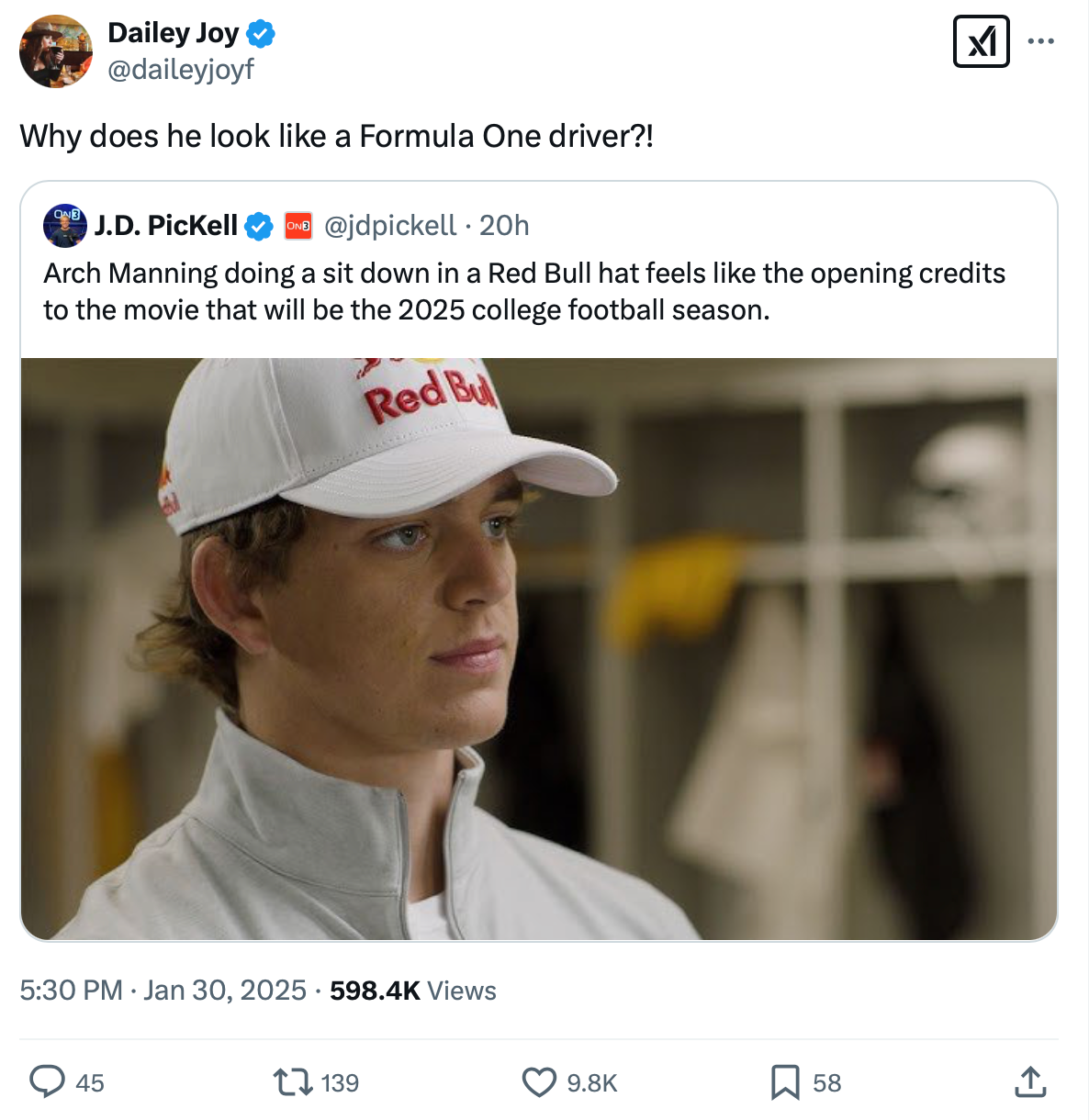Image resolution: width=1089 pixels, height=1120 pixels.
Task: Repost this tweet using the retweet icon
Action: pyautogui.click(x=294, y=1081)
